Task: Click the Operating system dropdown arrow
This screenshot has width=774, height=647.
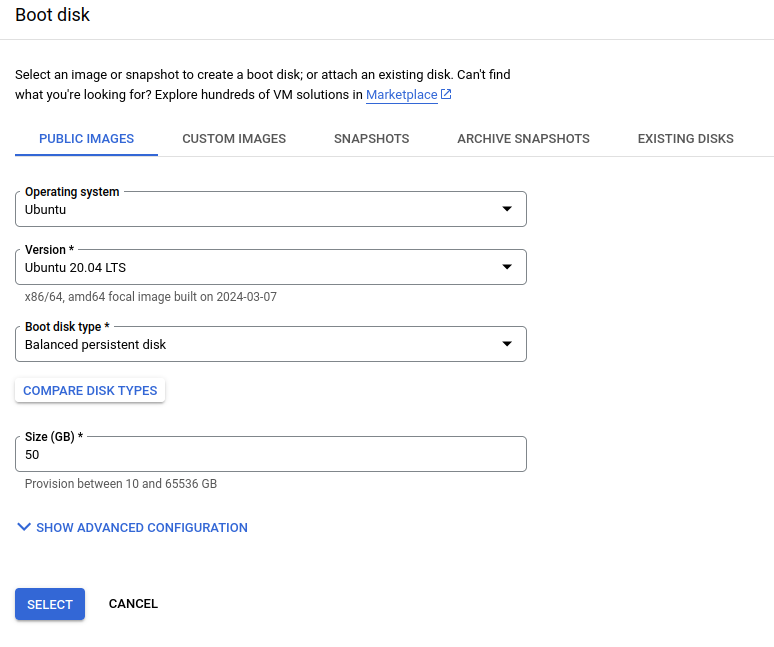Action: coord(506,209)
